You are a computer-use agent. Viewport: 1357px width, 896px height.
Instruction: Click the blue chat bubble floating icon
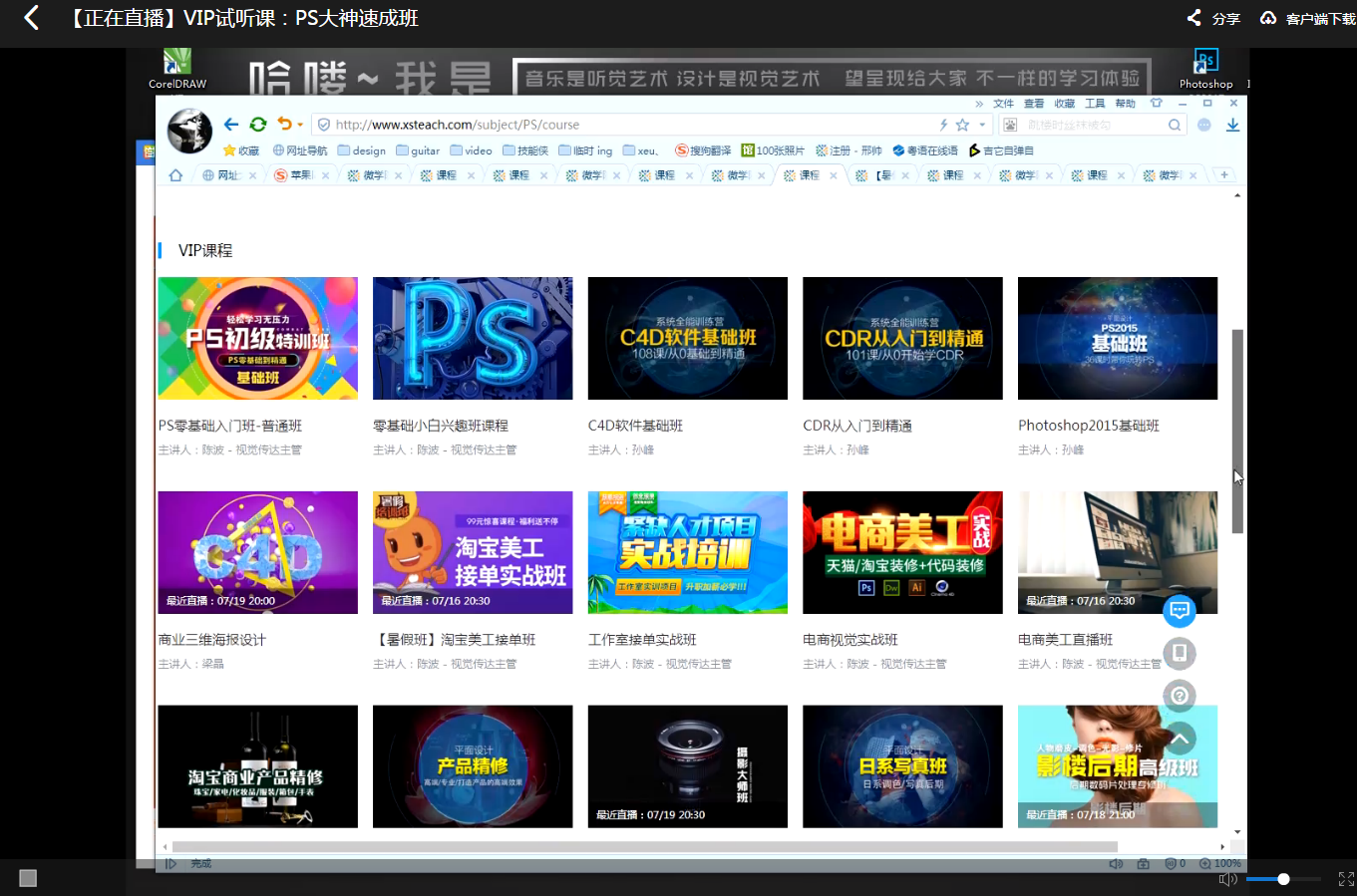(x=1180, y=610)
